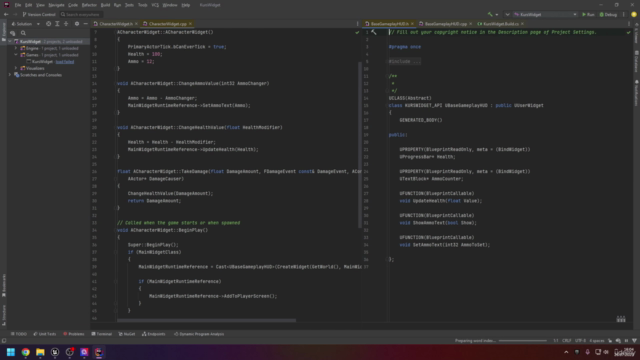Viewport: 640px width, 360px height.
Task: Open the TODO tool window
Action: click(19, 334)
